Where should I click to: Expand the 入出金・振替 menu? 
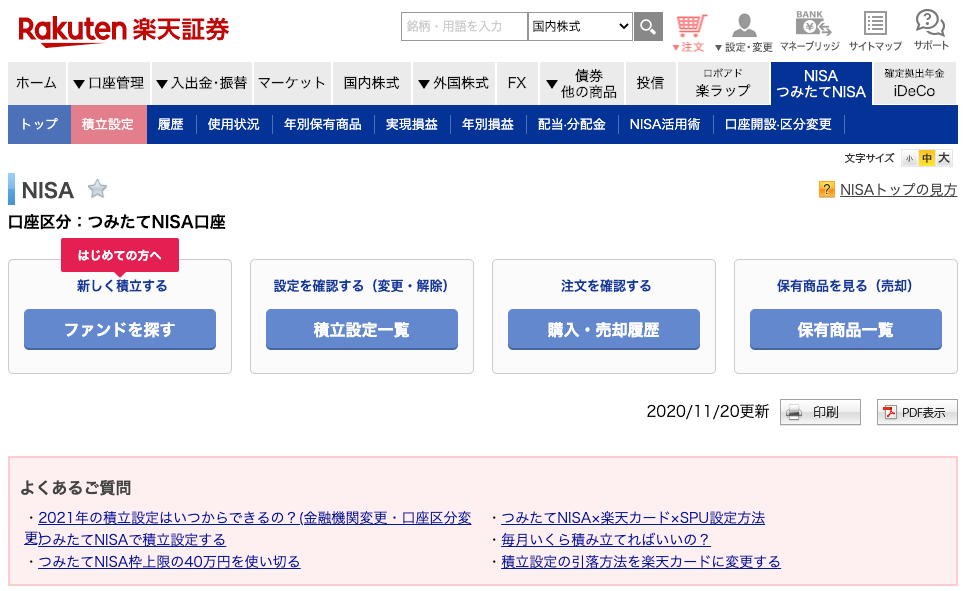coord(202,83)
